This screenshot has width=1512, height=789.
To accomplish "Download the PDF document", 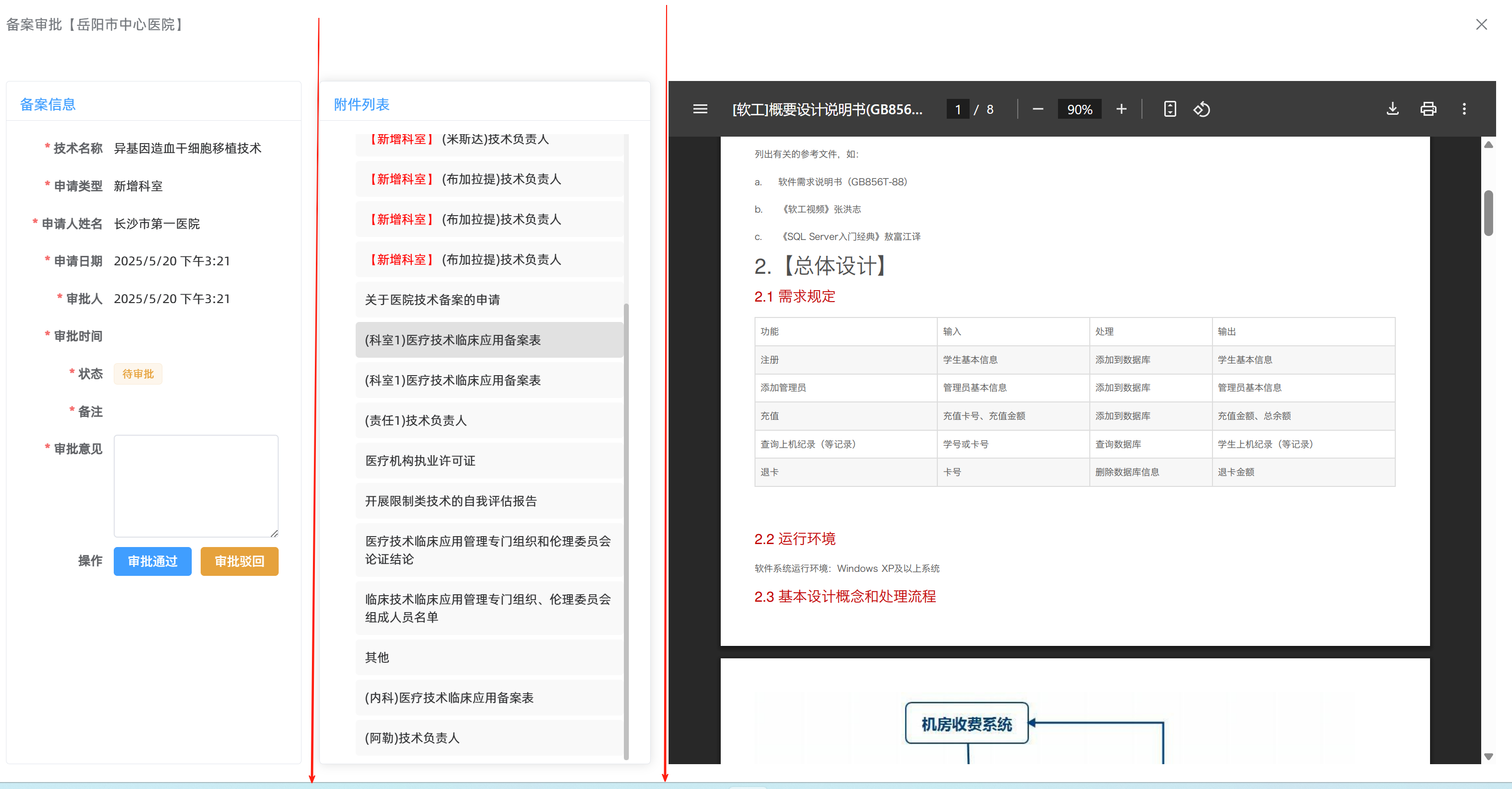I will tap(1392, 109).
